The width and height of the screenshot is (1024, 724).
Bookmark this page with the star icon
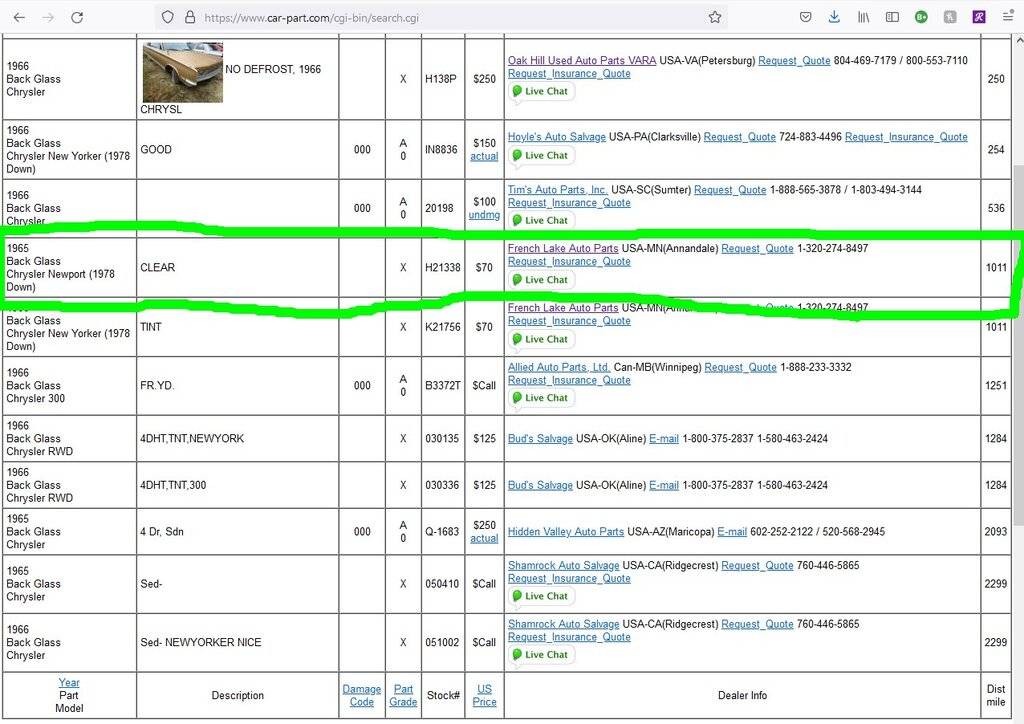715,17
